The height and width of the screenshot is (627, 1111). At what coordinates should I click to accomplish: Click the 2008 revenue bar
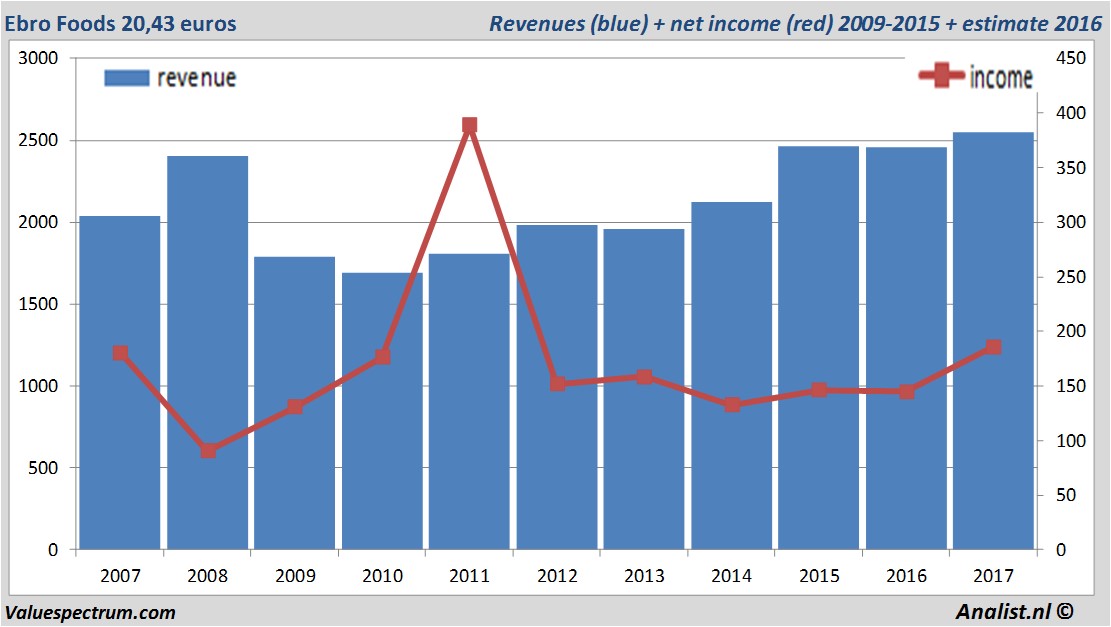(207, 352)
